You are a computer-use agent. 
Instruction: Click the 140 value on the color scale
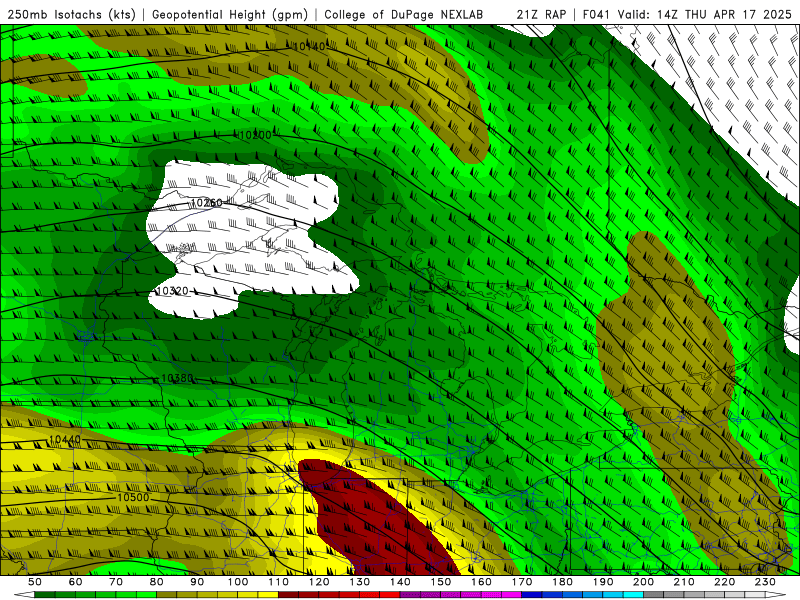(401, 582)
